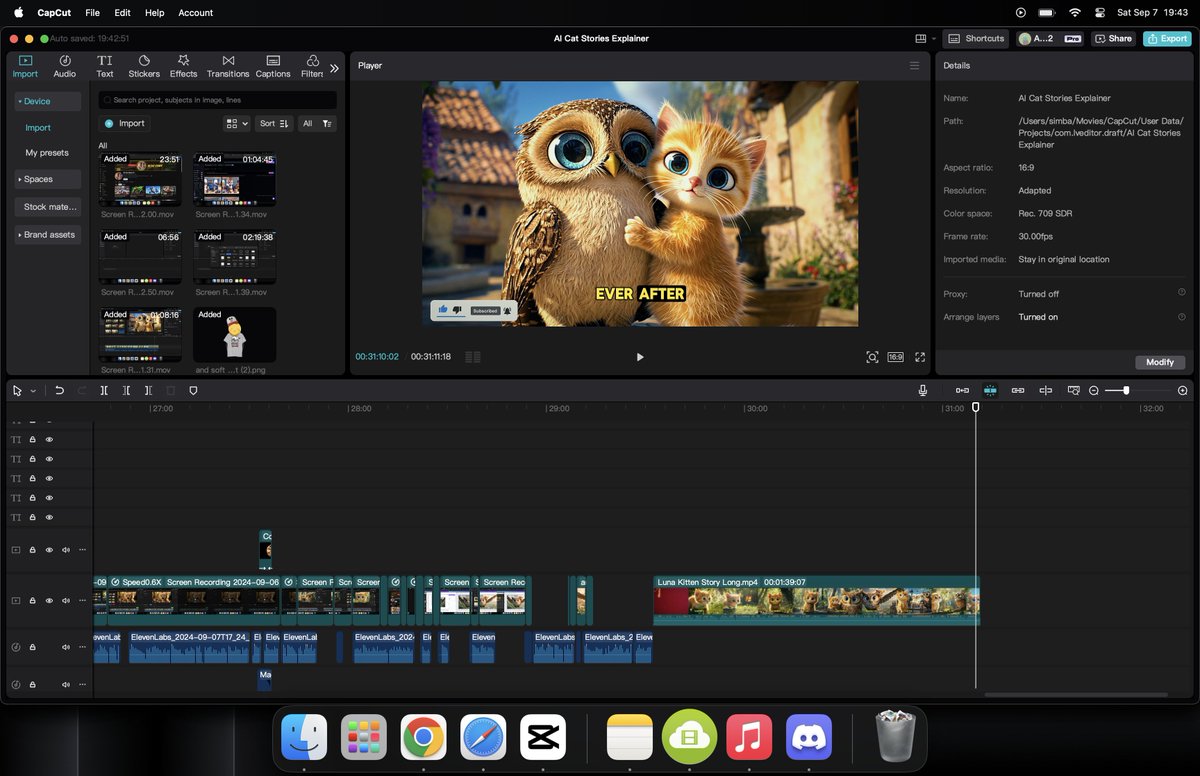
Task: Select My presets in the sidebar
Action: pyautogui.click(x=47, y=153)
